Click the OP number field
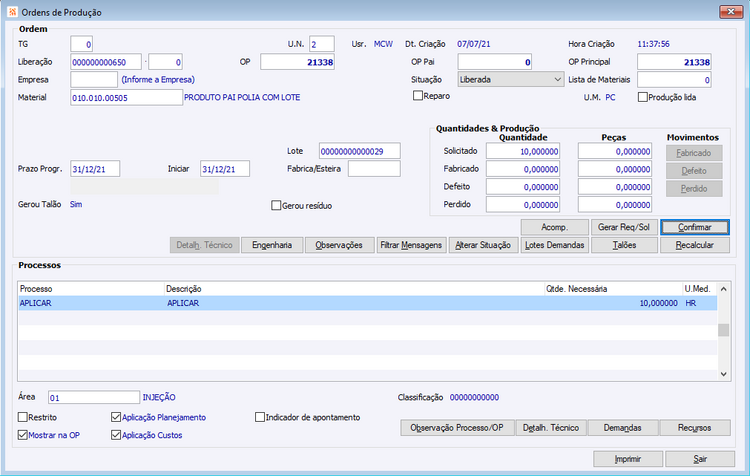Screen dimensions: 750x476 (x=297, y=62)
